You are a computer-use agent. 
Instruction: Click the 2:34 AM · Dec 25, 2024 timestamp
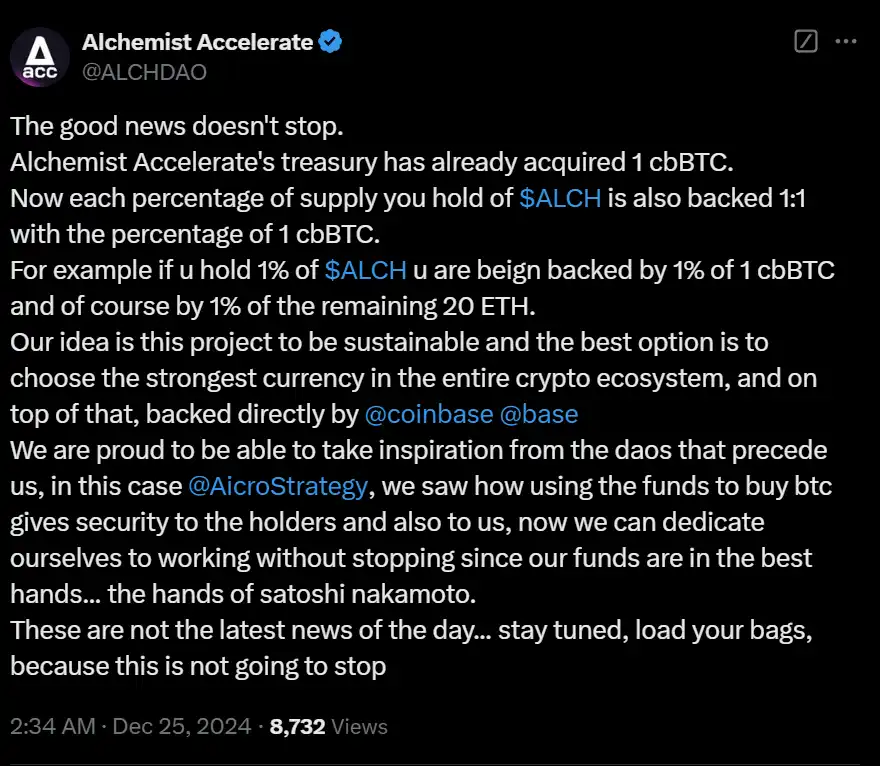tap(131, 727)
